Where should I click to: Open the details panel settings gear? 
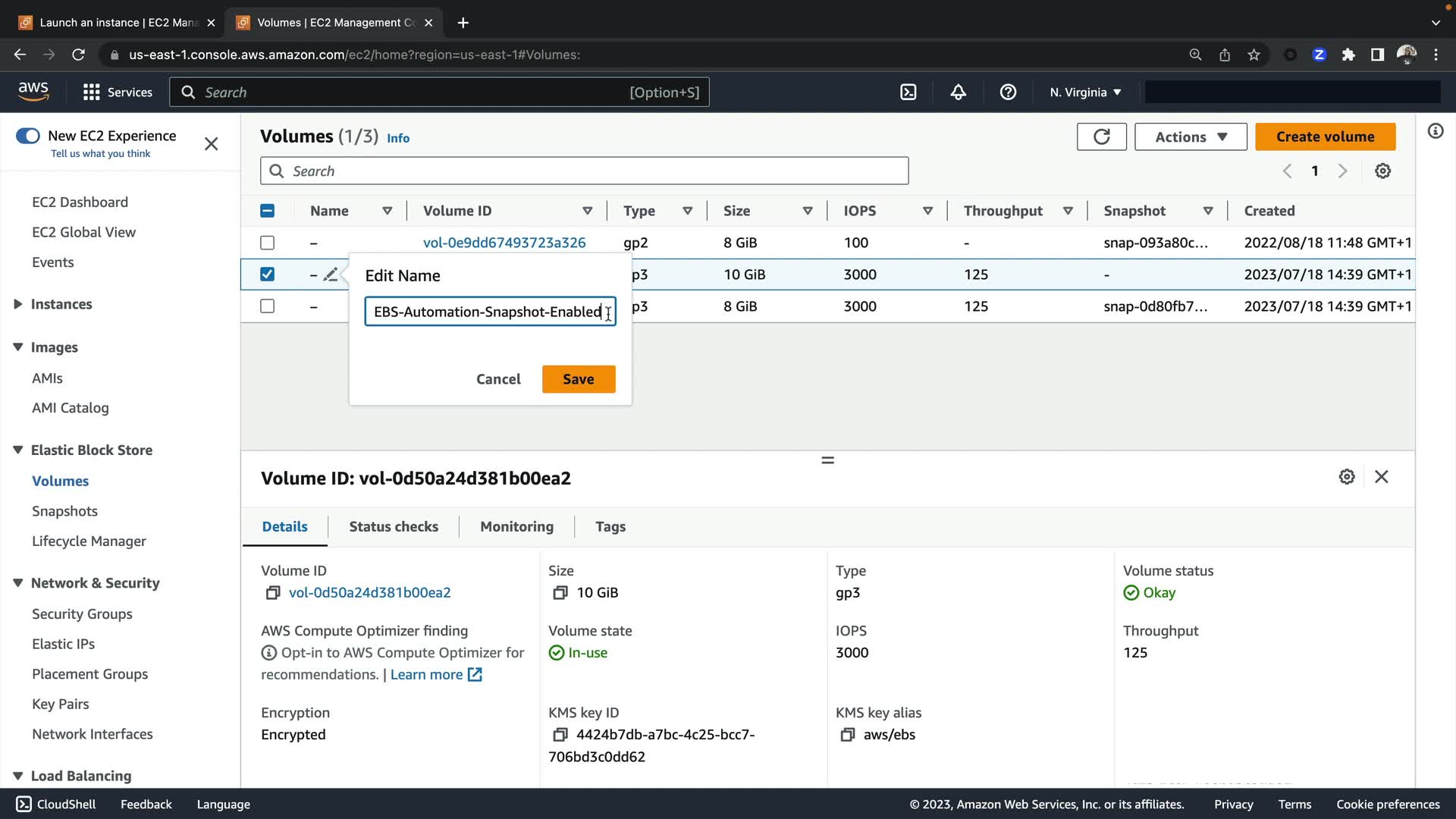tap(1346, 477)
